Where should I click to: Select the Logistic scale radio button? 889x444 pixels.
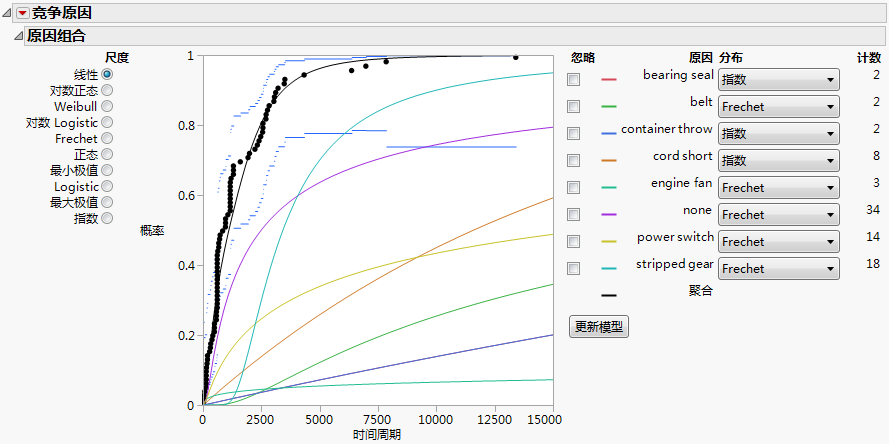point(107,187)
